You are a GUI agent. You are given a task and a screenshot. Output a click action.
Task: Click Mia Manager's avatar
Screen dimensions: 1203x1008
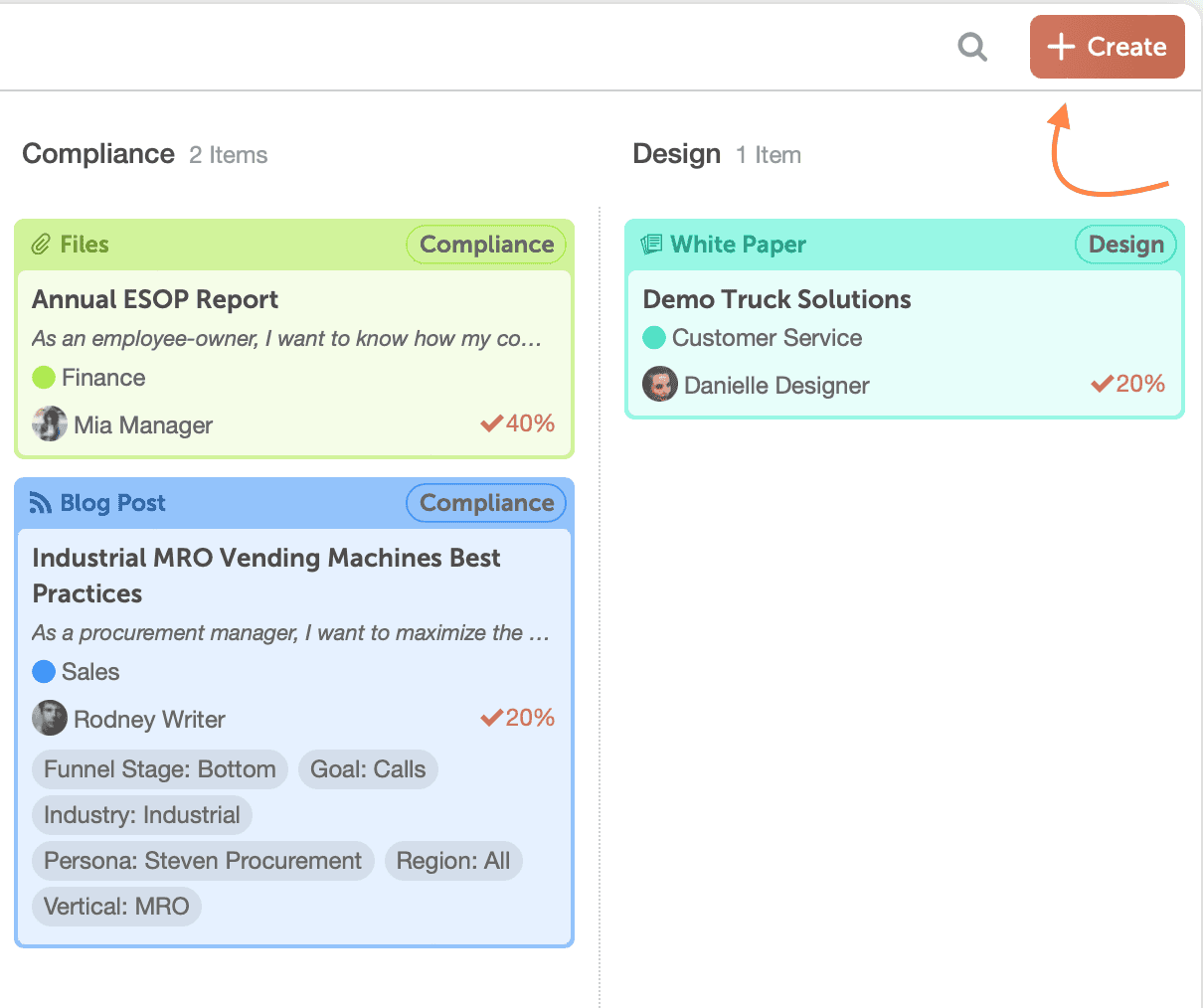[50, 423]
